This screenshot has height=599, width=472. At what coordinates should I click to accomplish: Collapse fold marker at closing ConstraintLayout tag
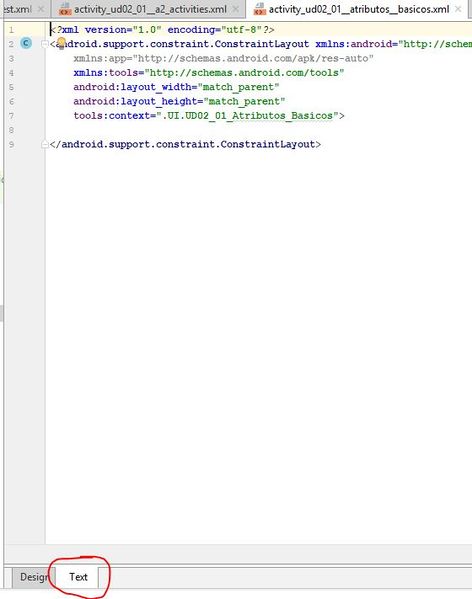[x=44, y=144]
